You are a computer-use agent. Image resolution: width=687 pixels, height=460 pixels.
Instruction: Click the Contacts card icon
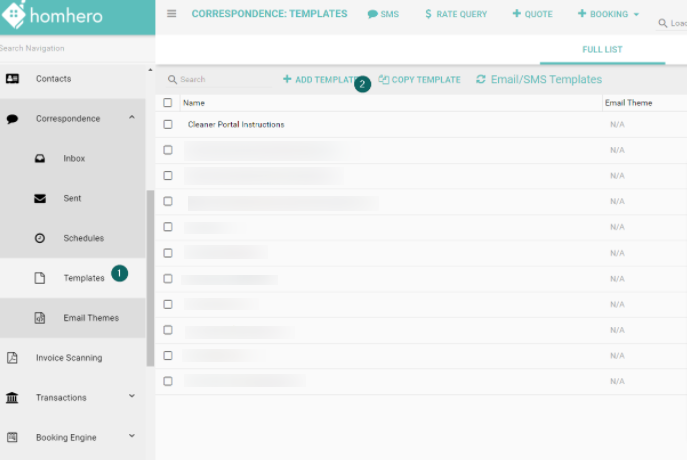pos(13,78)
